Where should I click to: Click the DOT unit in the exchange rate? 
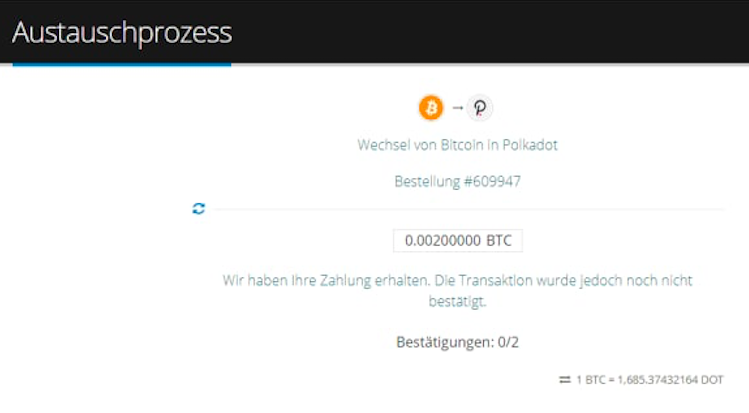click(712, 380)
